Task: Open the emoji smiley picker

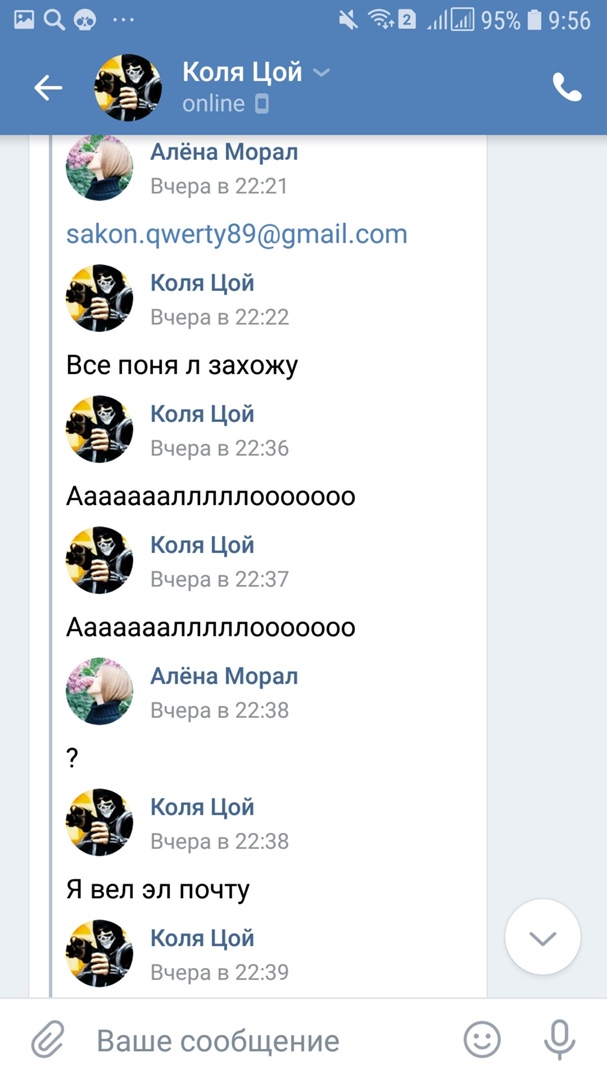Action: tap(482, 1040)
